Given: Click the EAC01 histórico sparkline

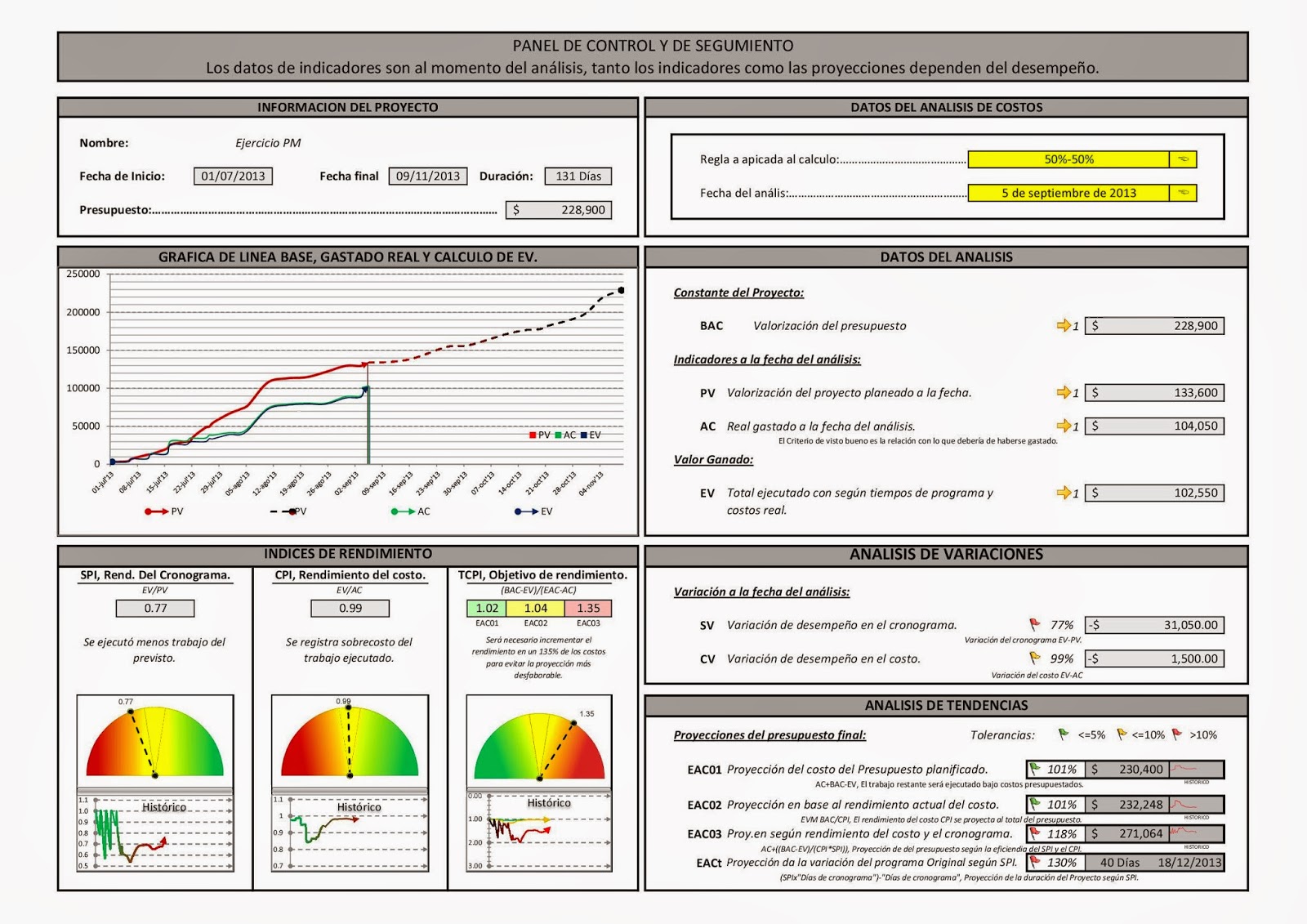Looking at the screenshot, I should pos(1196,769).
